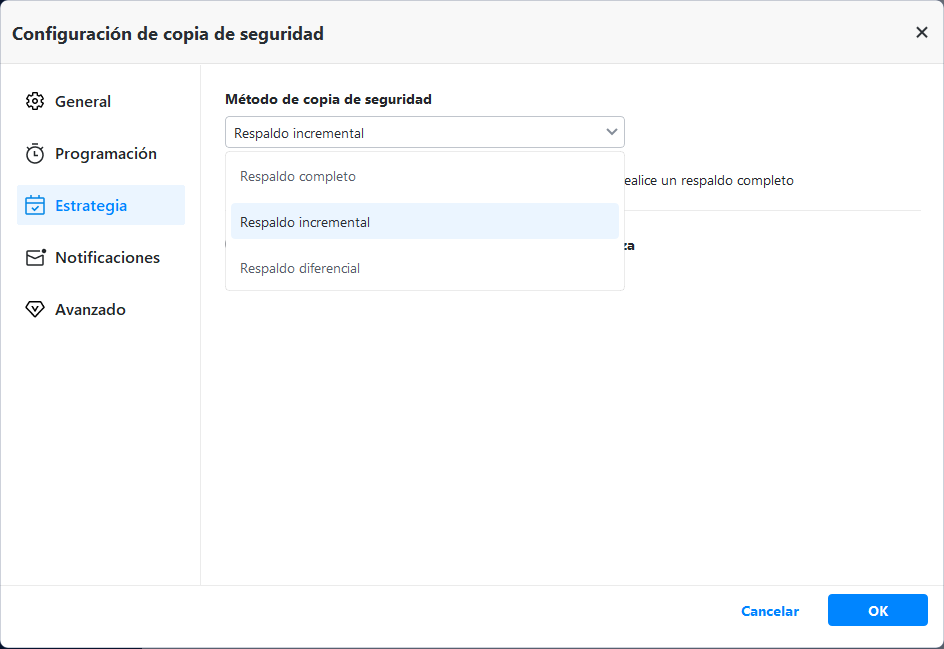
Task: Choose Respaldo completo from the list
Action: [x=298, y=177]
